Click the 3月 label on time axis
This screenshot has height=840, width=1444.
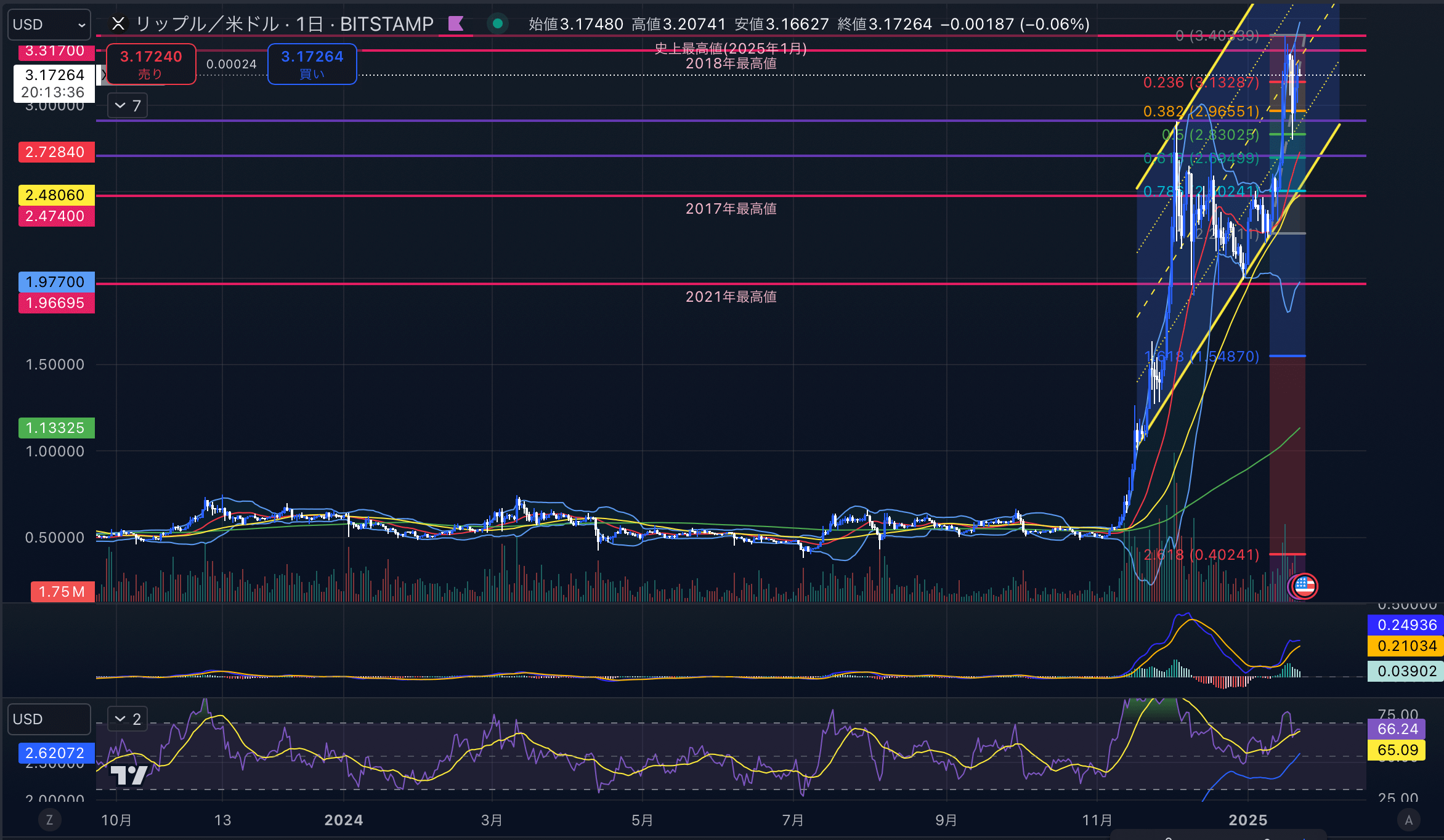click(x=492, y=820)
